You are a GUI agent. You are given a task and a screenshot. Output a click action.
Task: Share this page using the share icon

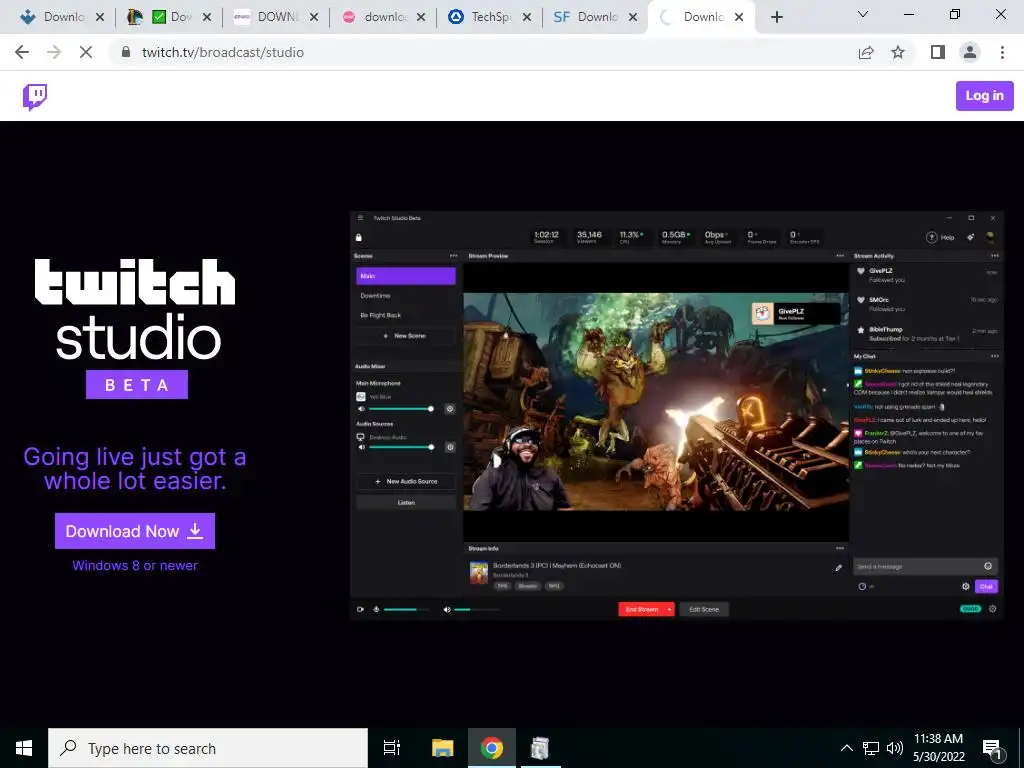coord(866,52)
